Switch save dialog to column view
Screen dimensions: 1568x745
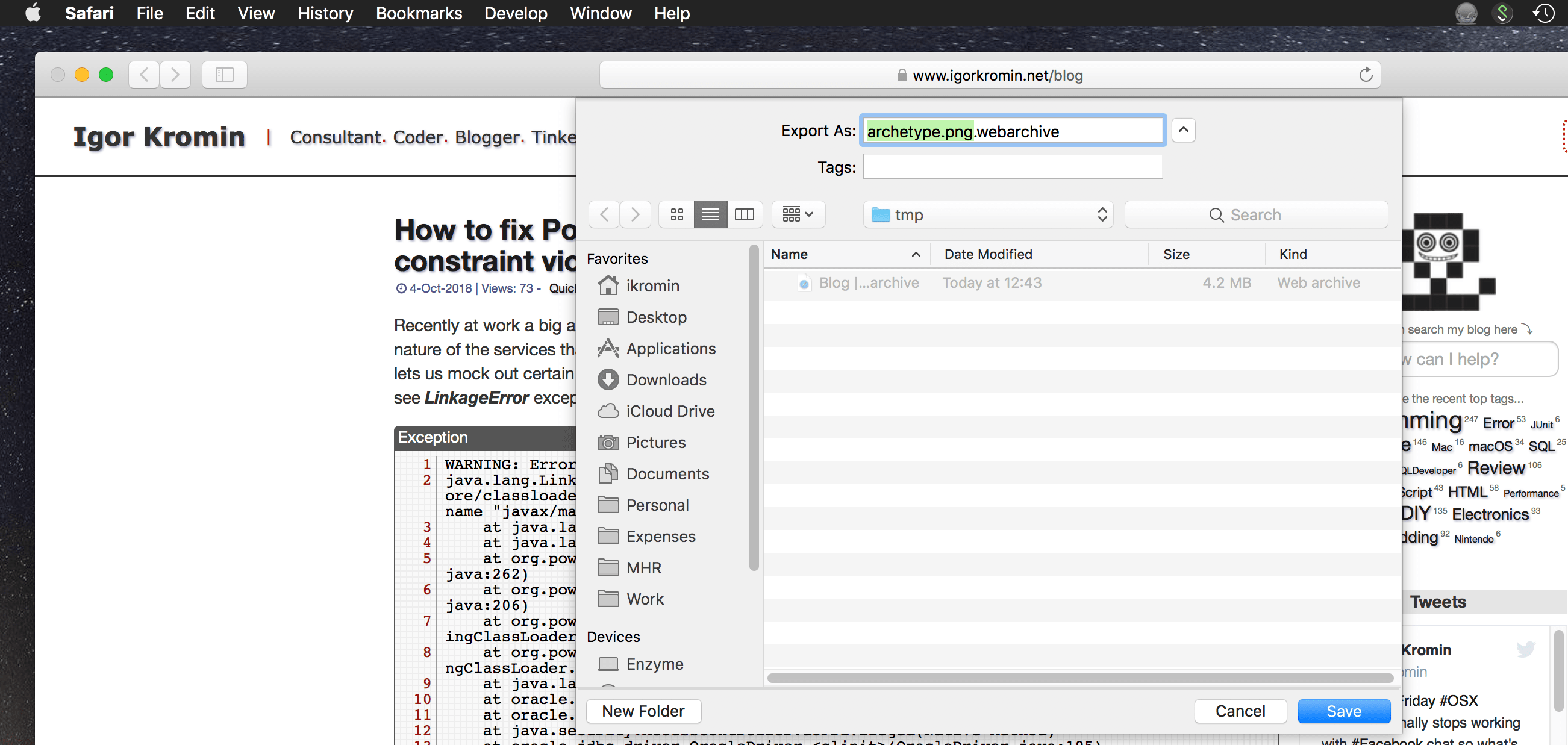point(745,214)
